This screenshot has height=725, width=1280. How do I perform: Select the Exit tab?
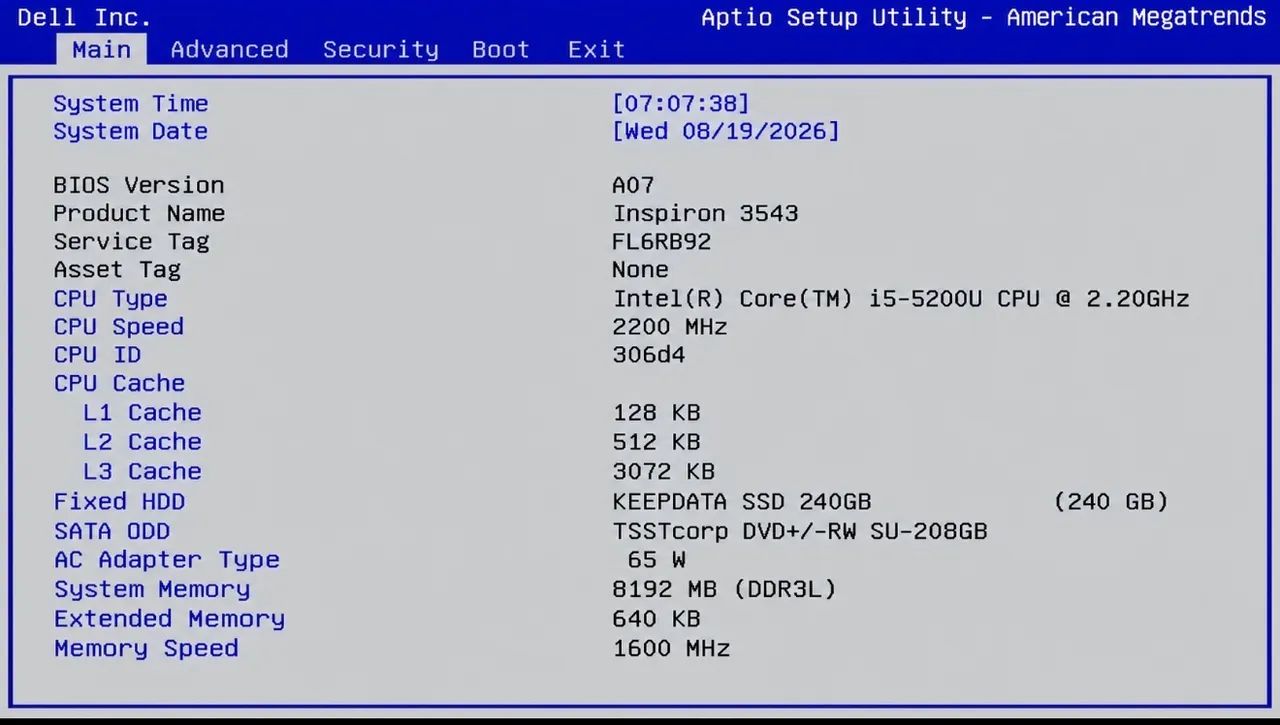596,49
